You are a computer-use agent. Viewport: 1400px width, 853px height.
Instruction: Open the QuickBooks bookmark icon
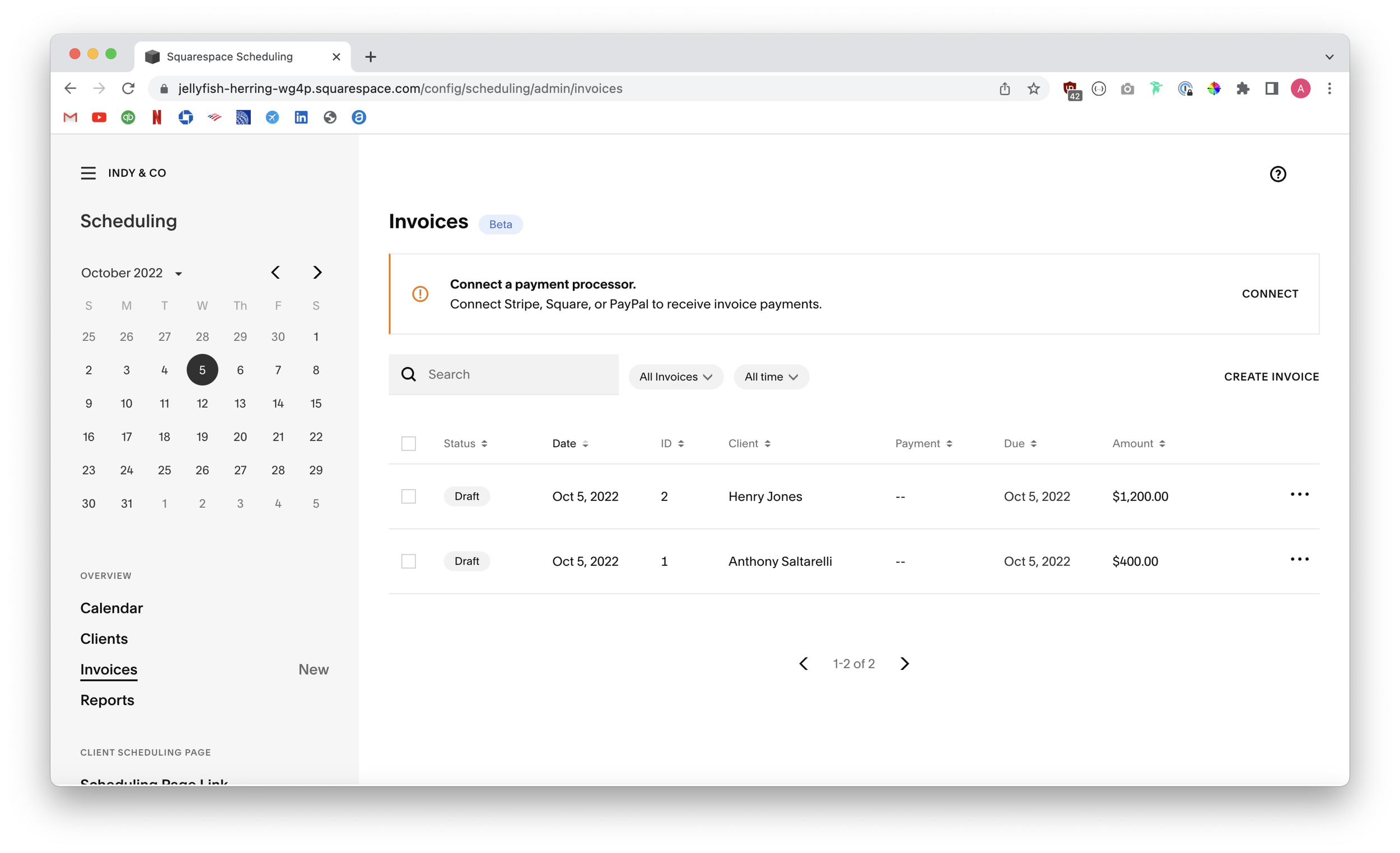[128, 118]
